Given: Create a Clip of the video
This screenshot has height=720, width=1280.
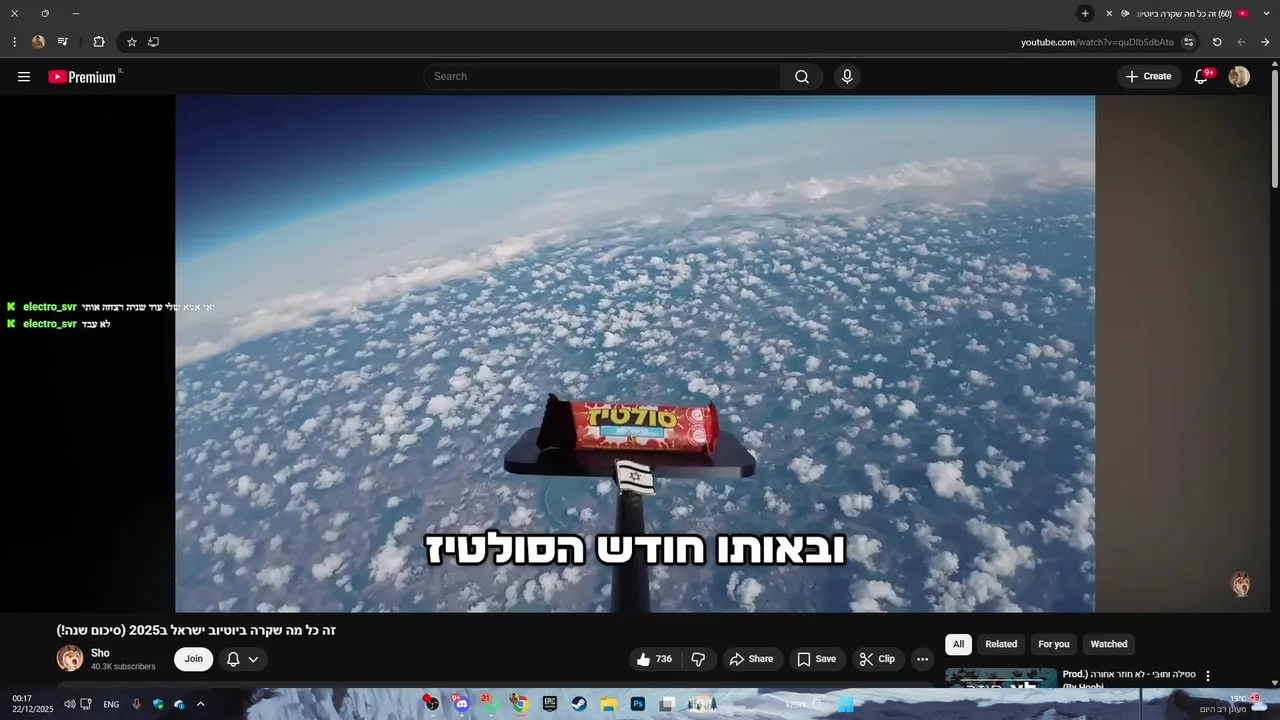Looking at the screenshot, I should 877,659.
